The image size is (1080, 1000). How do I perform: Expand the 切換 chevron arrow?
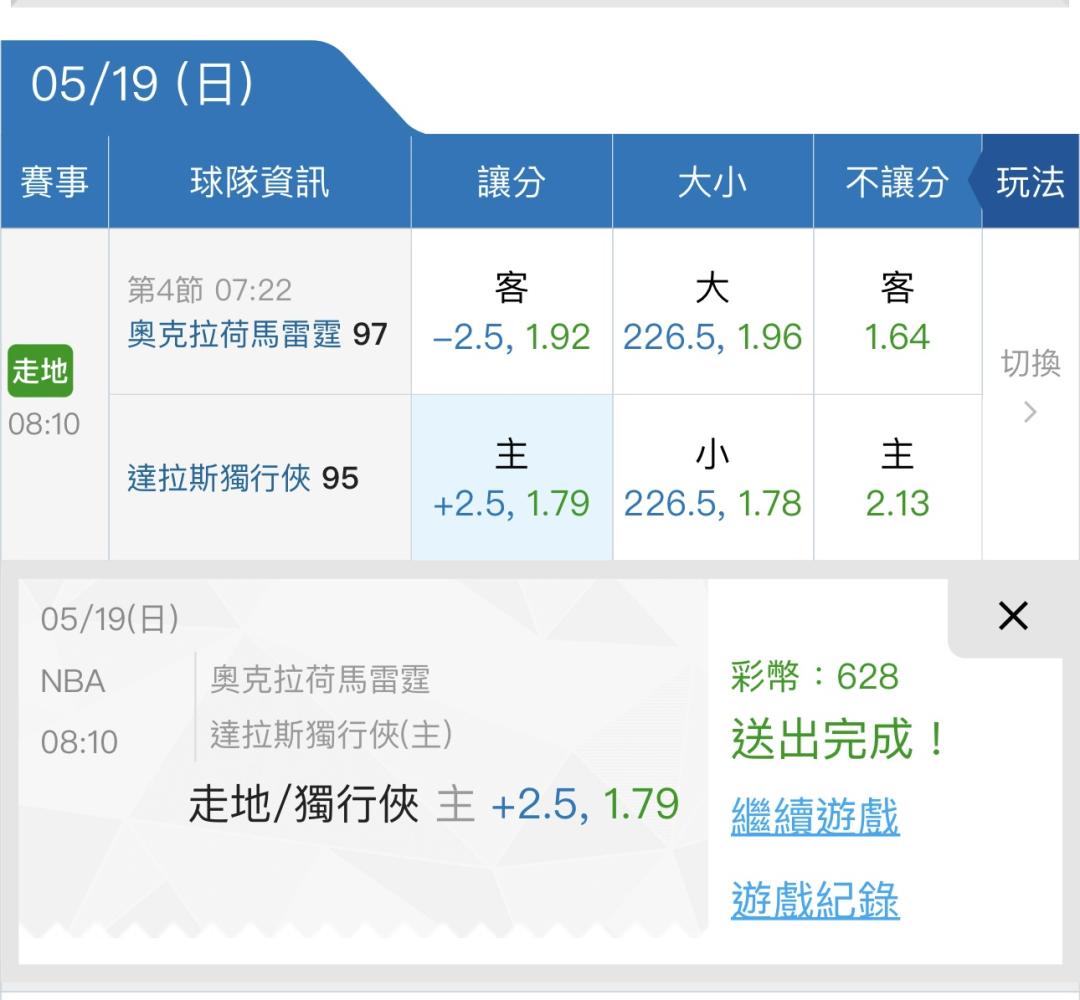tap(1031, 412)
